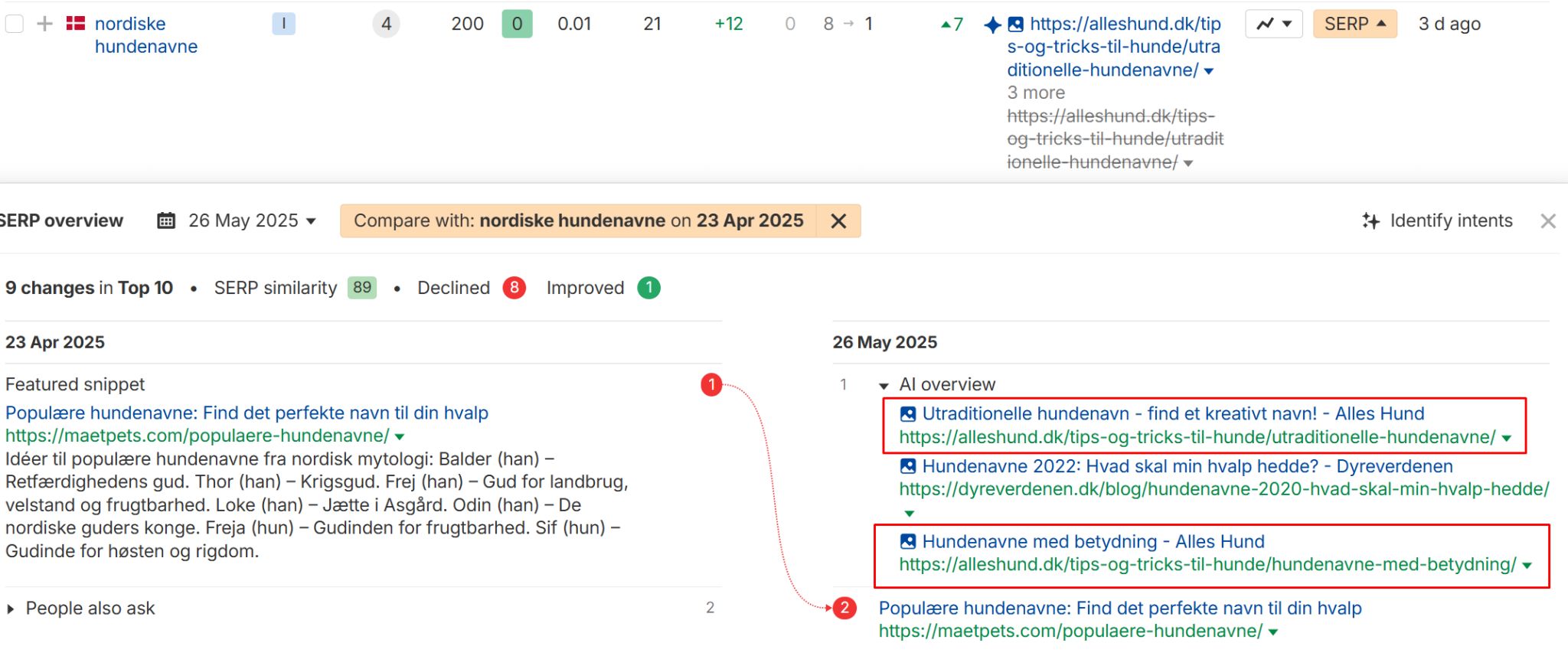Click the green keyword difficulty 0 badge
The height and width of the screenshot is (656, 1568).
[517, 24]
